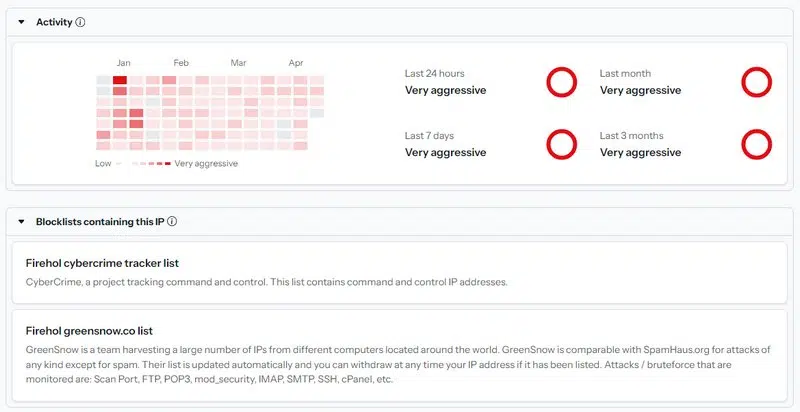Click the darkest red heatmap cell under Jan

point(120,80)
